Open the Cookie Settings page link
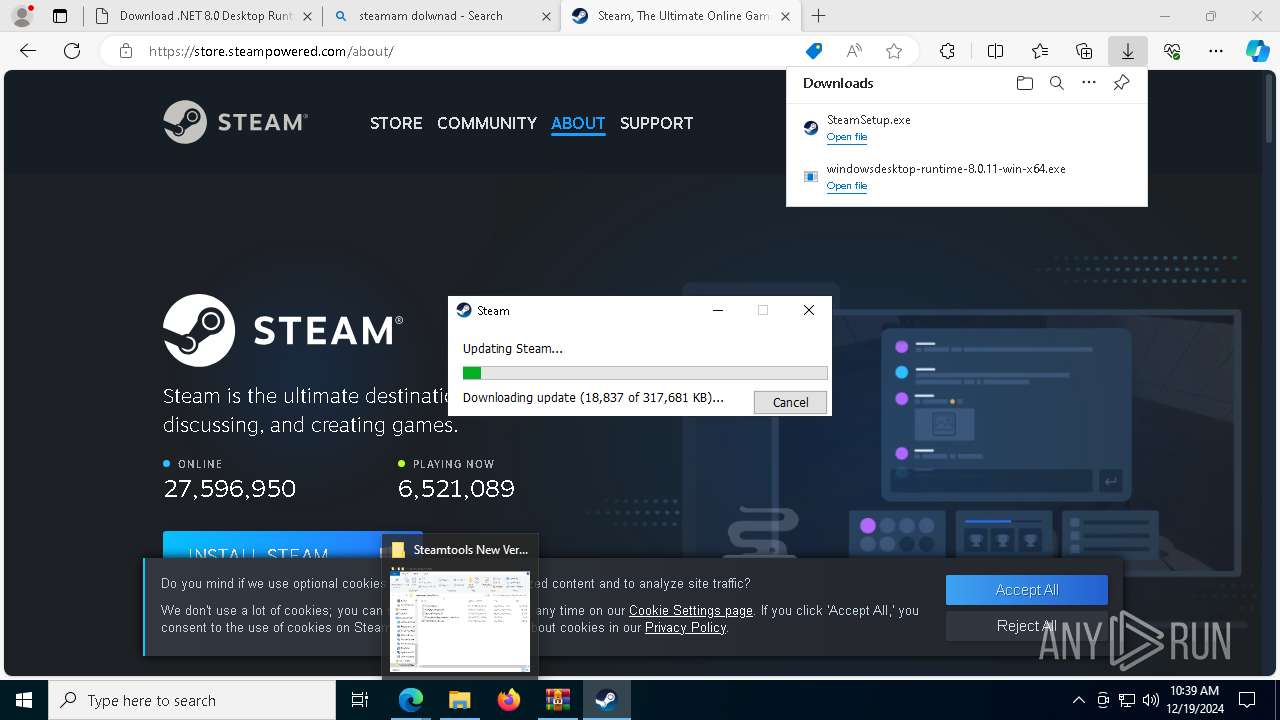1280x720 pixels. click(x=691, y=610)
